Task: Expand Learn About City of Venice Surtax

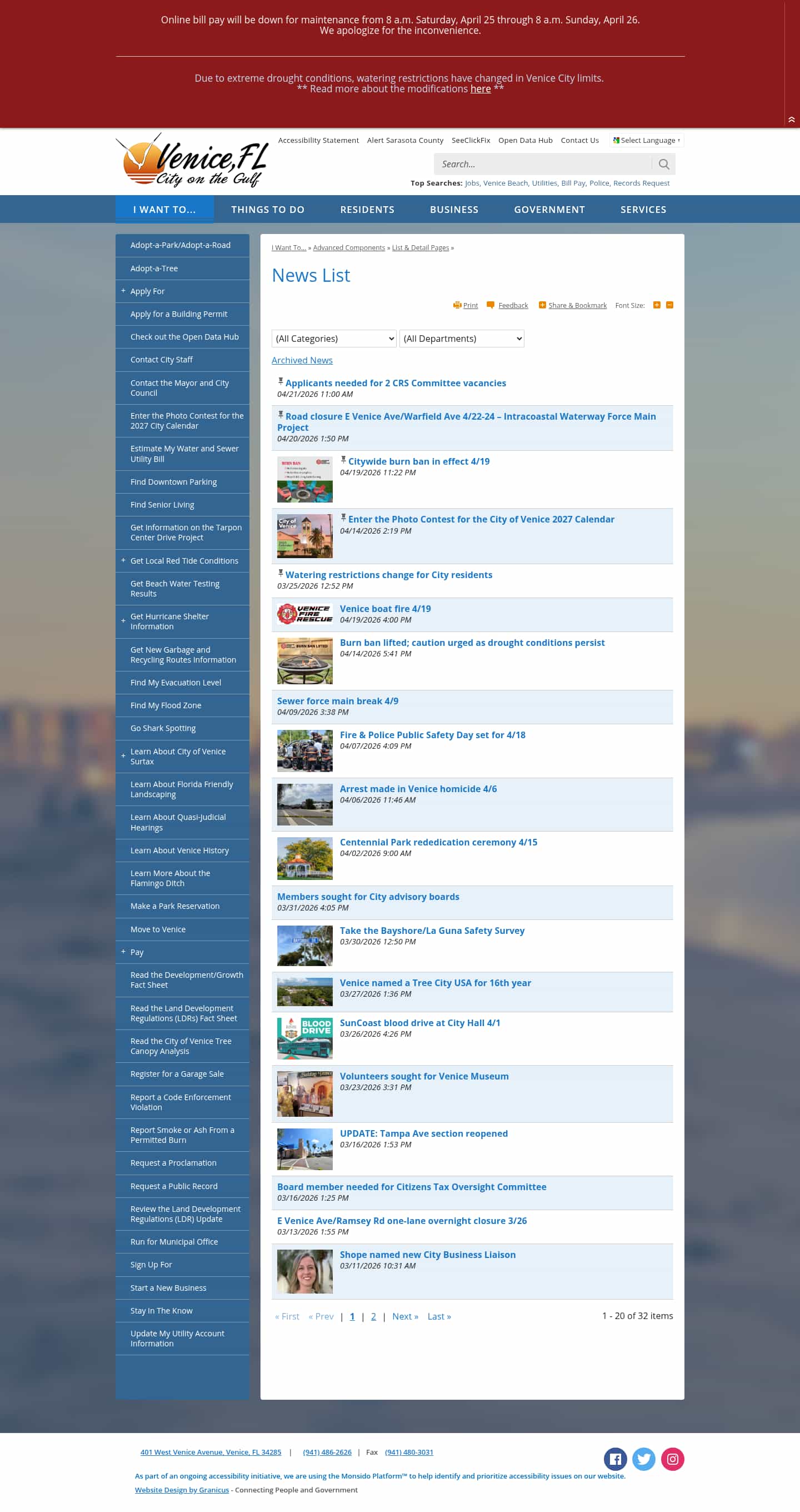Action: pyautogui.click(x=123, y=756)
